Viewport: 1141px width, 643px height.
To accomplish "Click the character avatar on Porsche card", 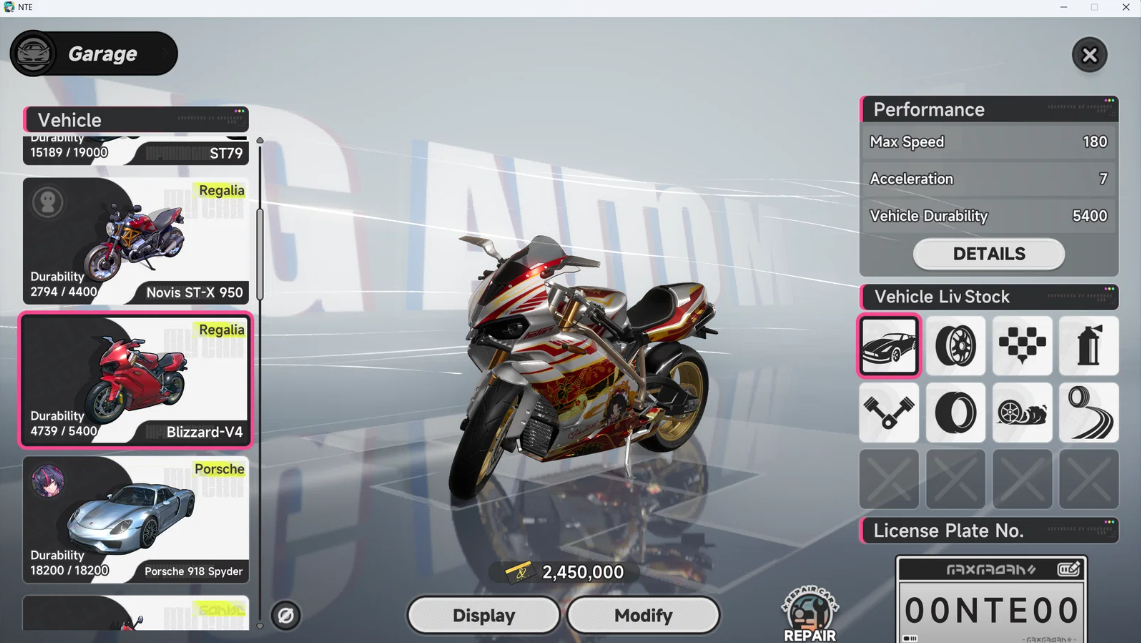I will click(47, 481).
